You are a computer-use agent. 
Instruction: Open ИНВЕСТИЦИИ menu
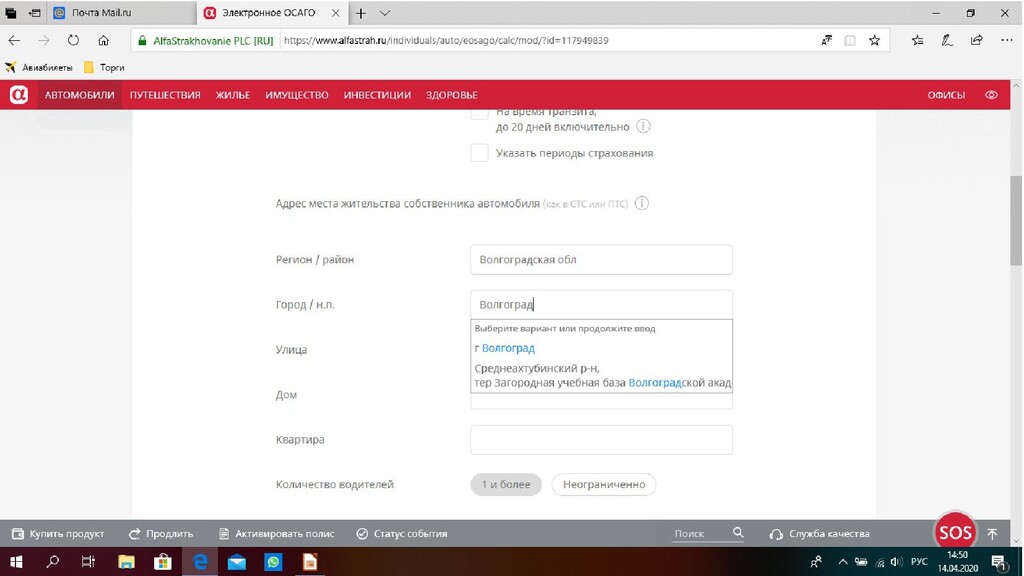pos(377,95)
